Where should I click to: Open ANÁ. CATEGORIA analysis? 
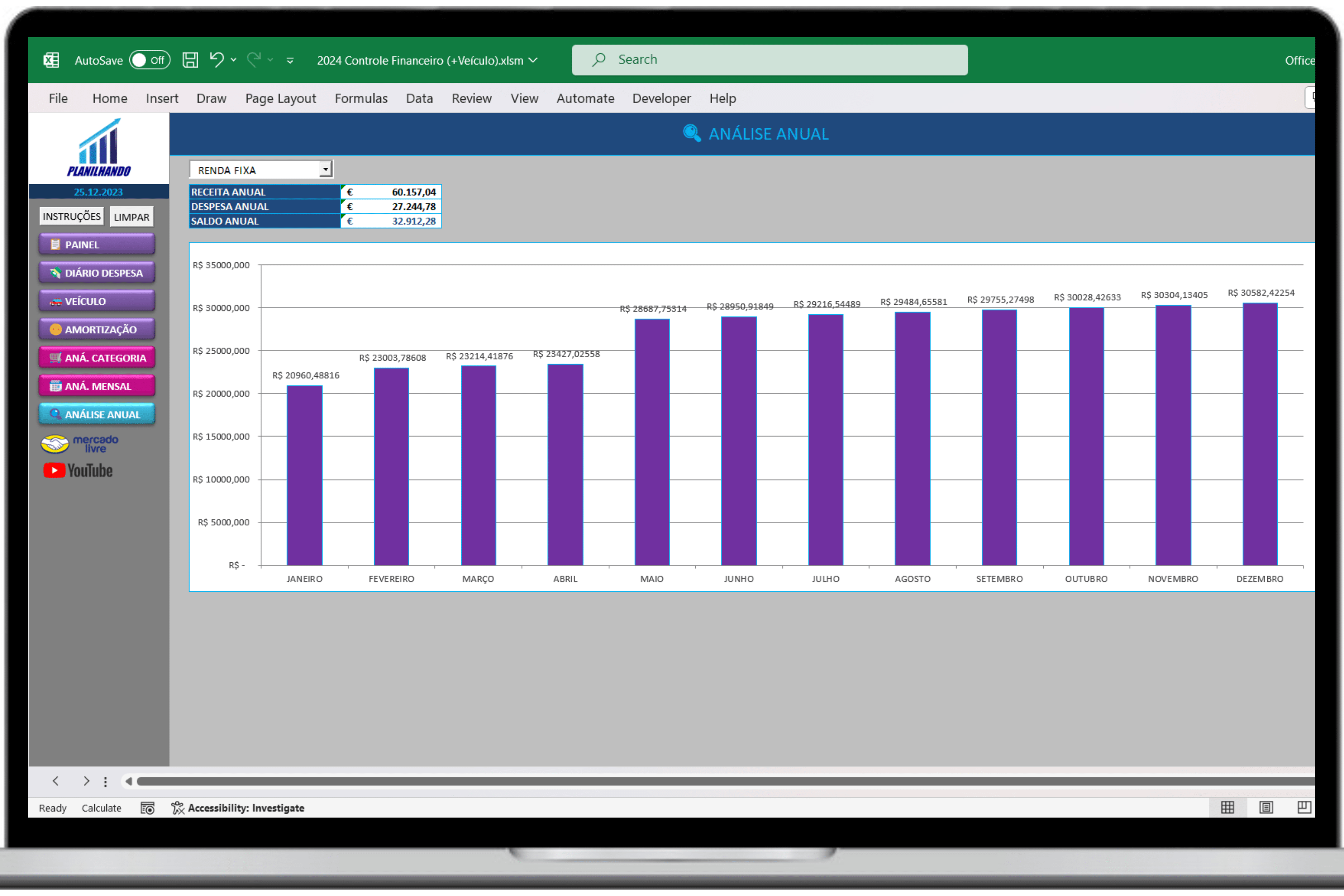point(97,358)
